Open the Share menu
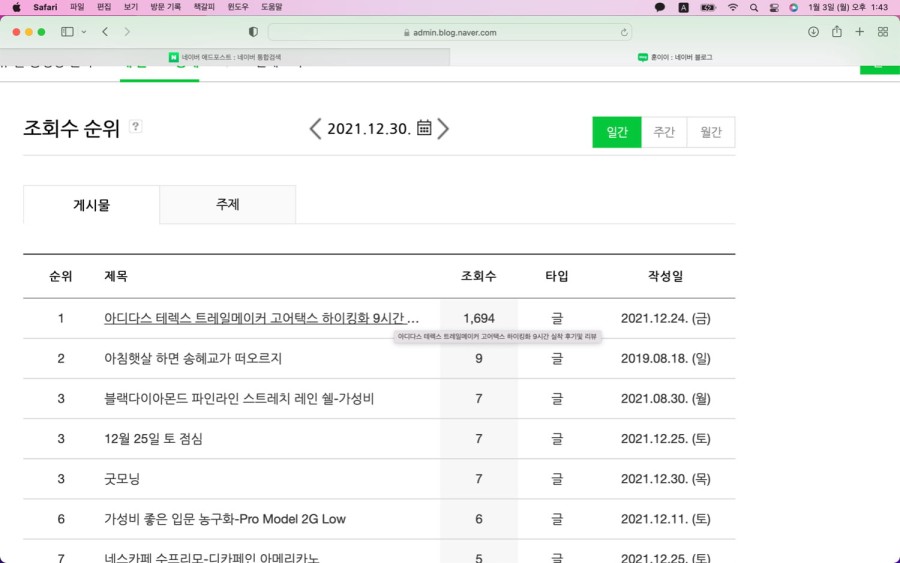The image size is (900, 563). click(x=837, y=32)
